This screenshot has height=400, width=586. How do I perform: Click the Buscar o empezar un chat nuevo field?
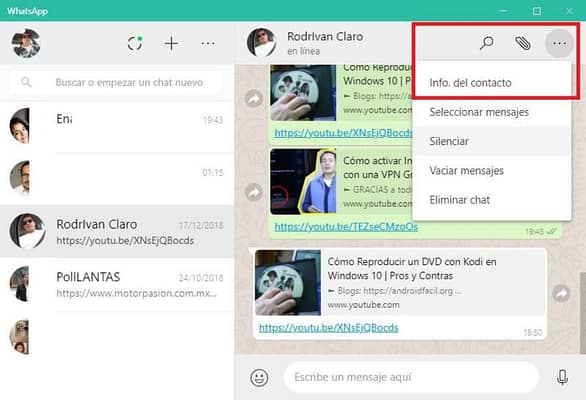click(x=116, y=82)
